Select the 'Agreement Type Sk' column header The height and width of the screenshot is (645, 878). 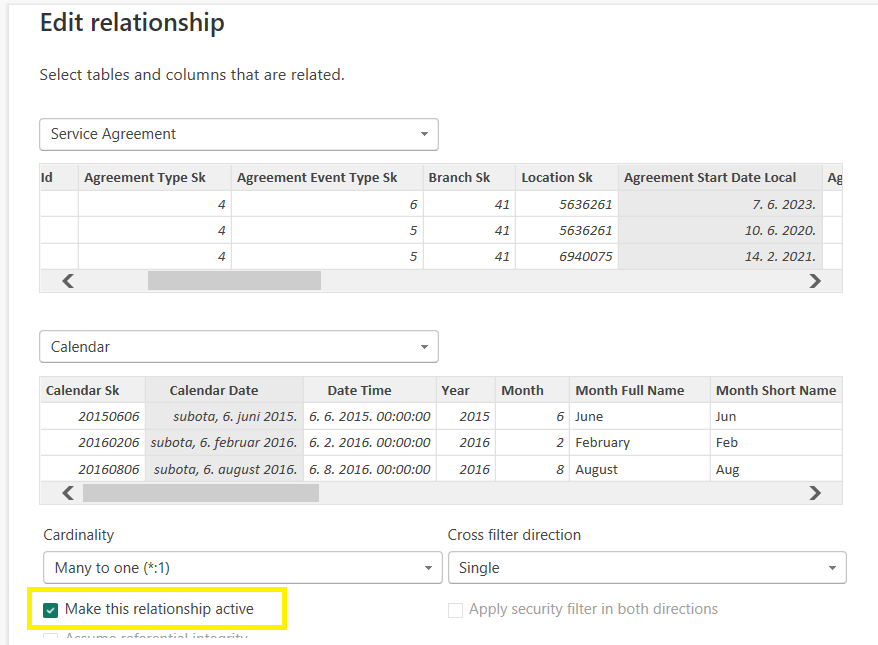click(155, 177)
